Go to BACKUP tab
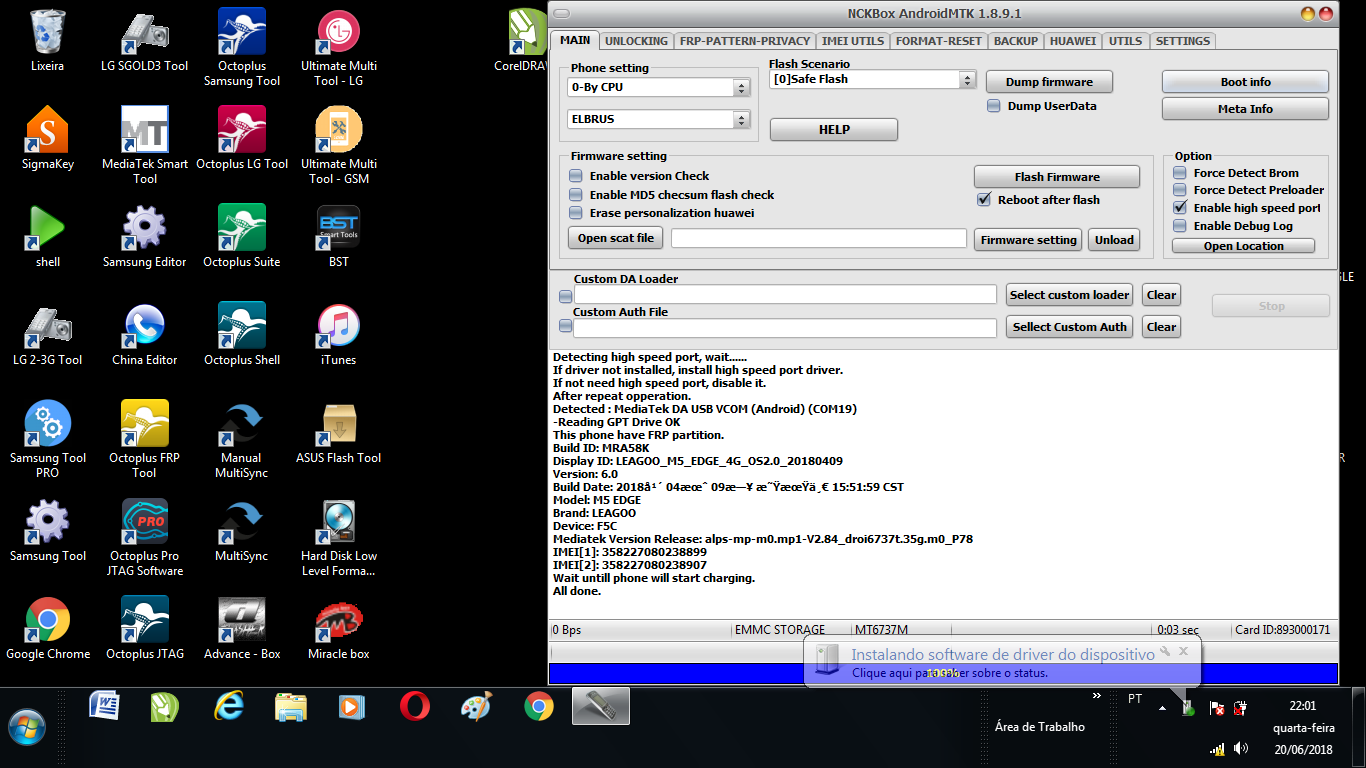Viewport: 1366px width, 768px height. (1016, 41)
